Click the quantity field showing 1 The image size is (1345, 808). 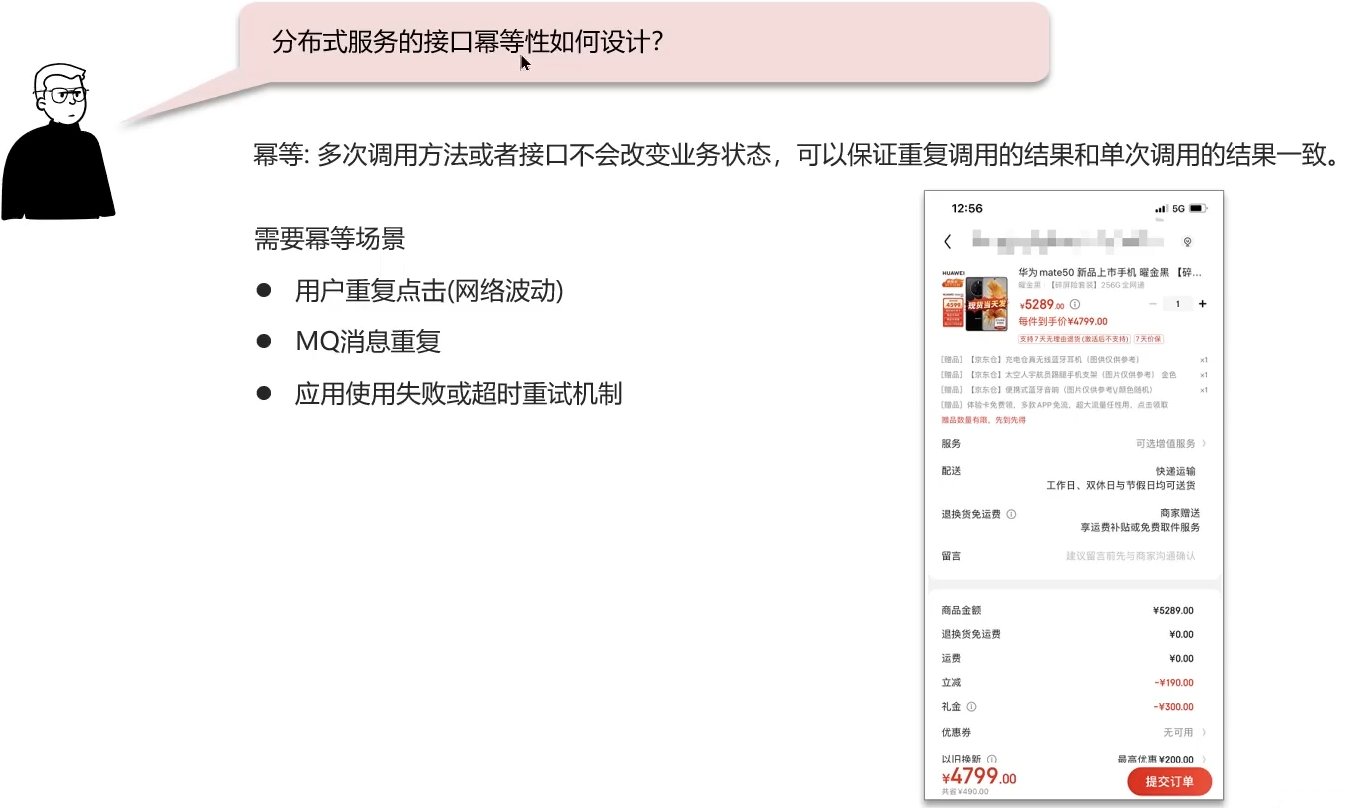pos(1178,304)
